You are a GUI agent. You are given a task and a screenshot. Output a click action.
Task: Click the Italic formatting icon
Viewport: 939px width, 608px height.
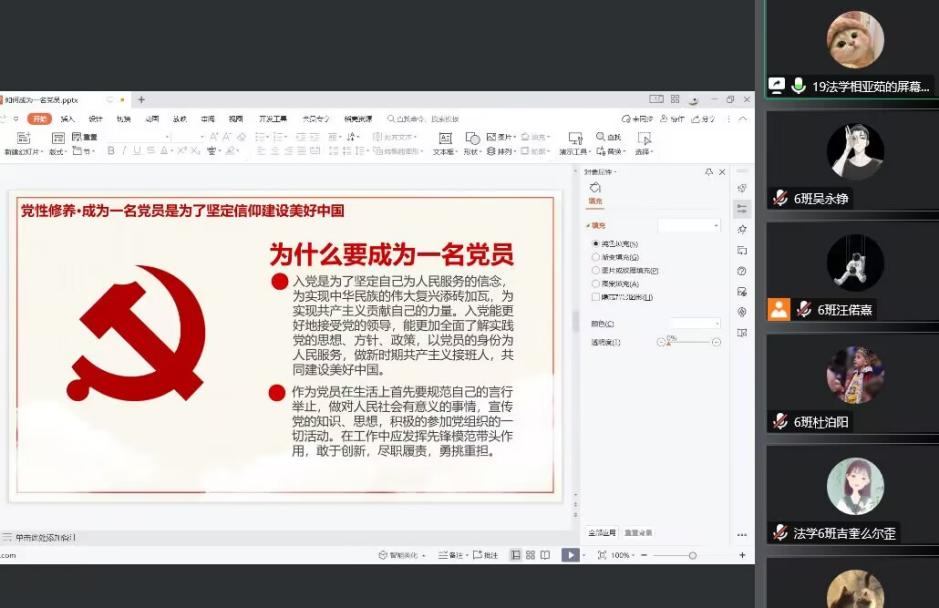coord(124,151)
